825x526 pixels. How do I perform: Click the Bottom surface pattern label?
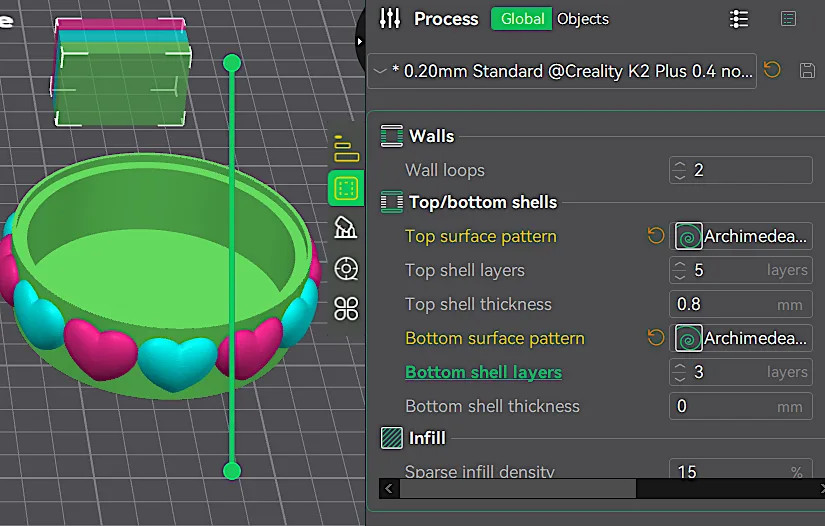click(495, 338)
